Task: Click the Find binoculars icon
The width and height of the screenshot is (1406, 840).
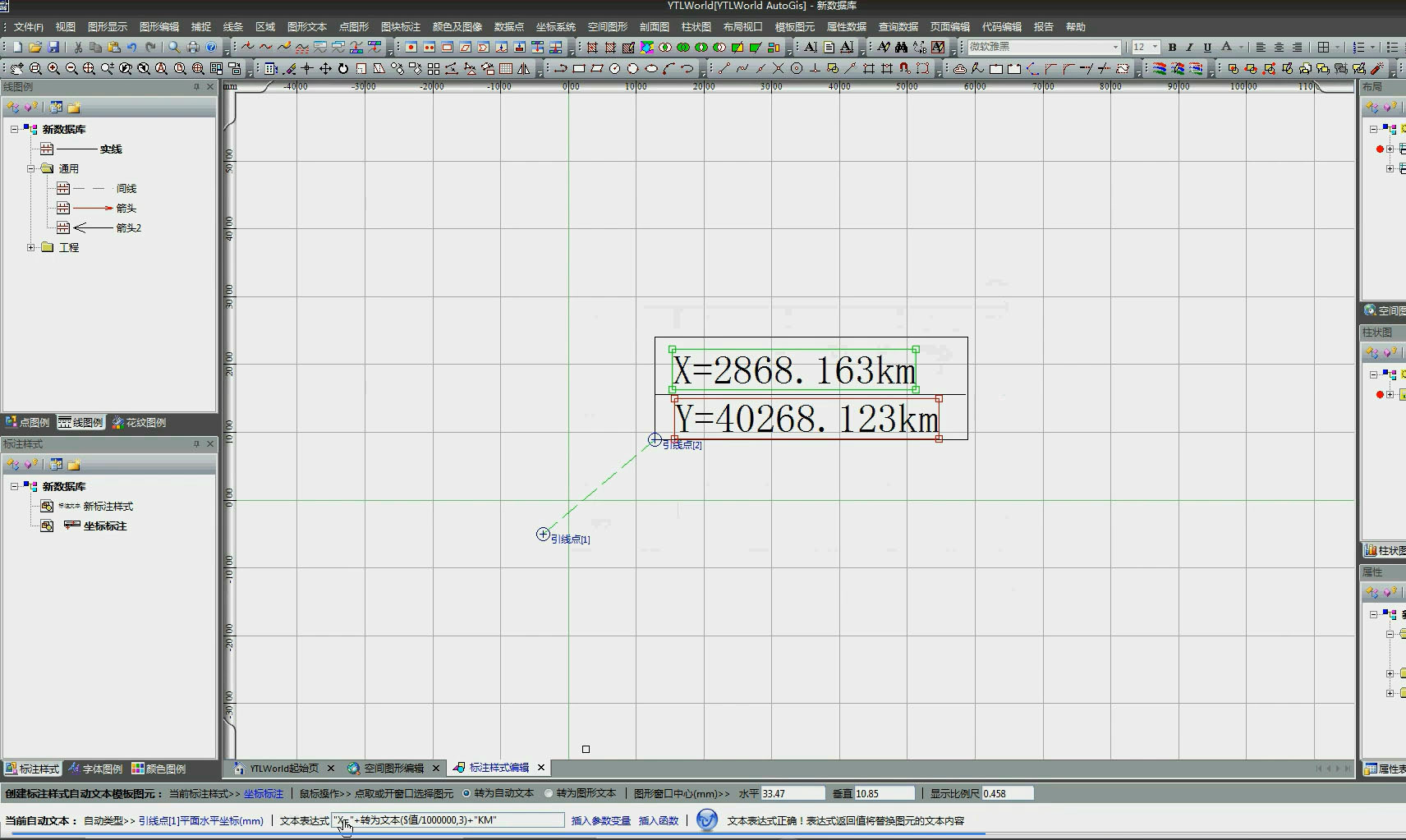Action: point(902,48)
